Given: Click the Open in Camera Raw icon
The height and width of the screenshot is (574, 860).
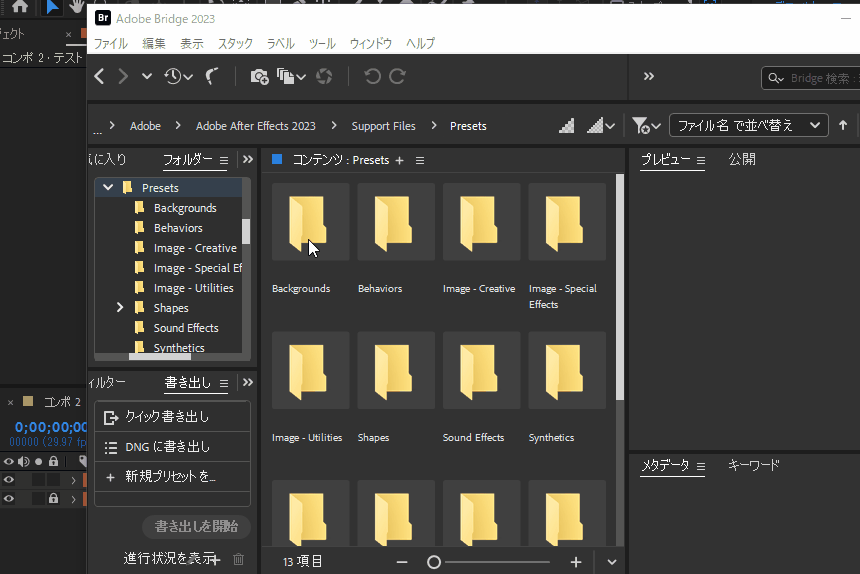Looking at the screenshot, I should point(324,76).
